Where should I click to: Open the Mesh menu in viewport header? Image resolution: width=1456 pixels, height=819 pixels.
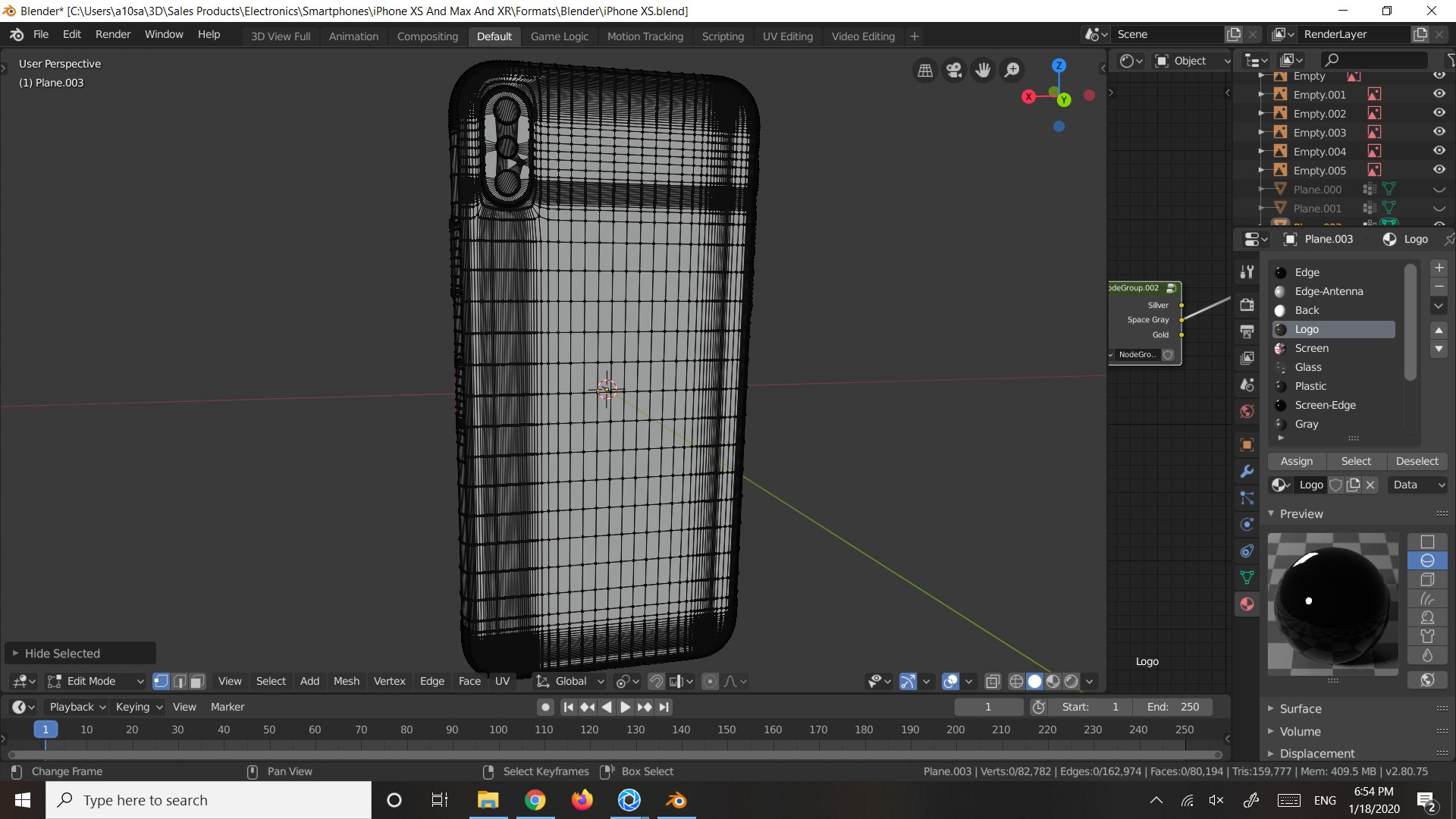pyautogui.click(x=347, y=682)
